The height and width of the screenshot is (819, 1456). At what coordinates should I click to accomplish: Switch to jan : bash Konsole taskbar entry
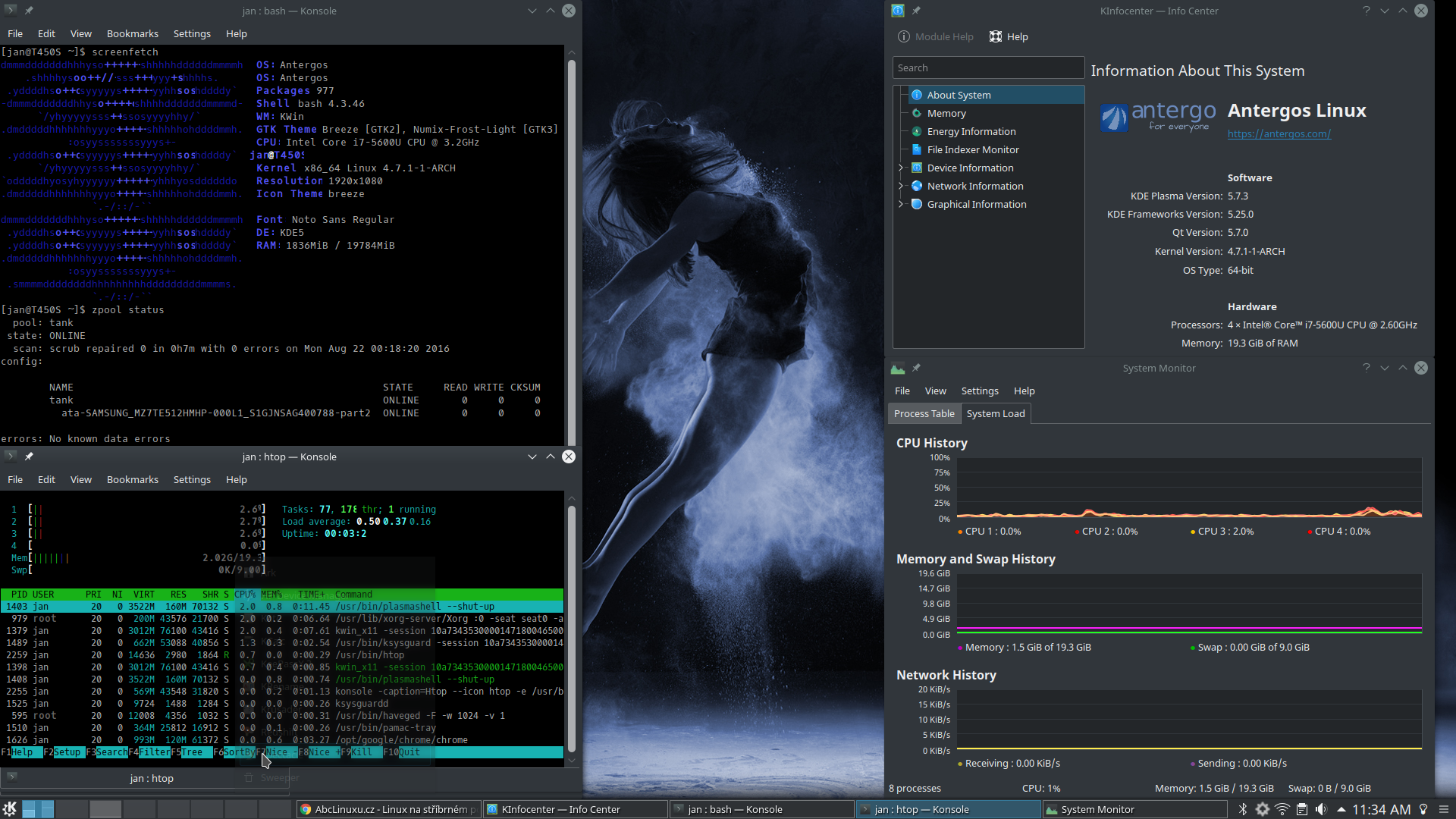click(761, 809)
